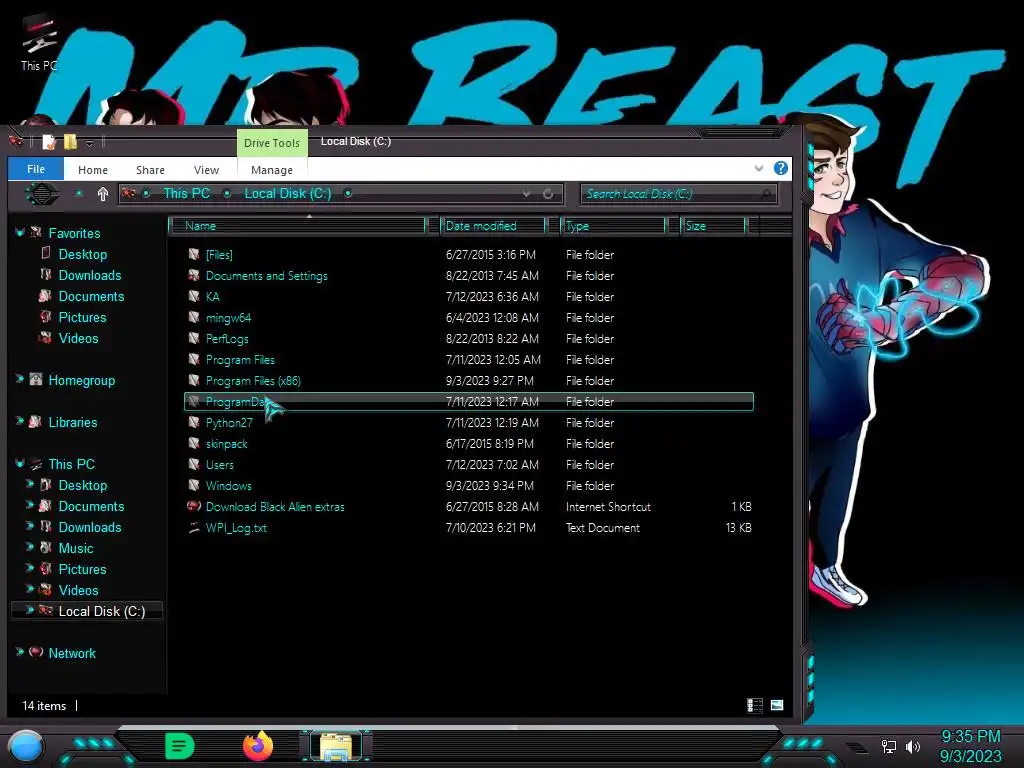Viewport: 1024px width, 768px height.
Task: Switch to large icons view in status bar
Action: (777, 705)
